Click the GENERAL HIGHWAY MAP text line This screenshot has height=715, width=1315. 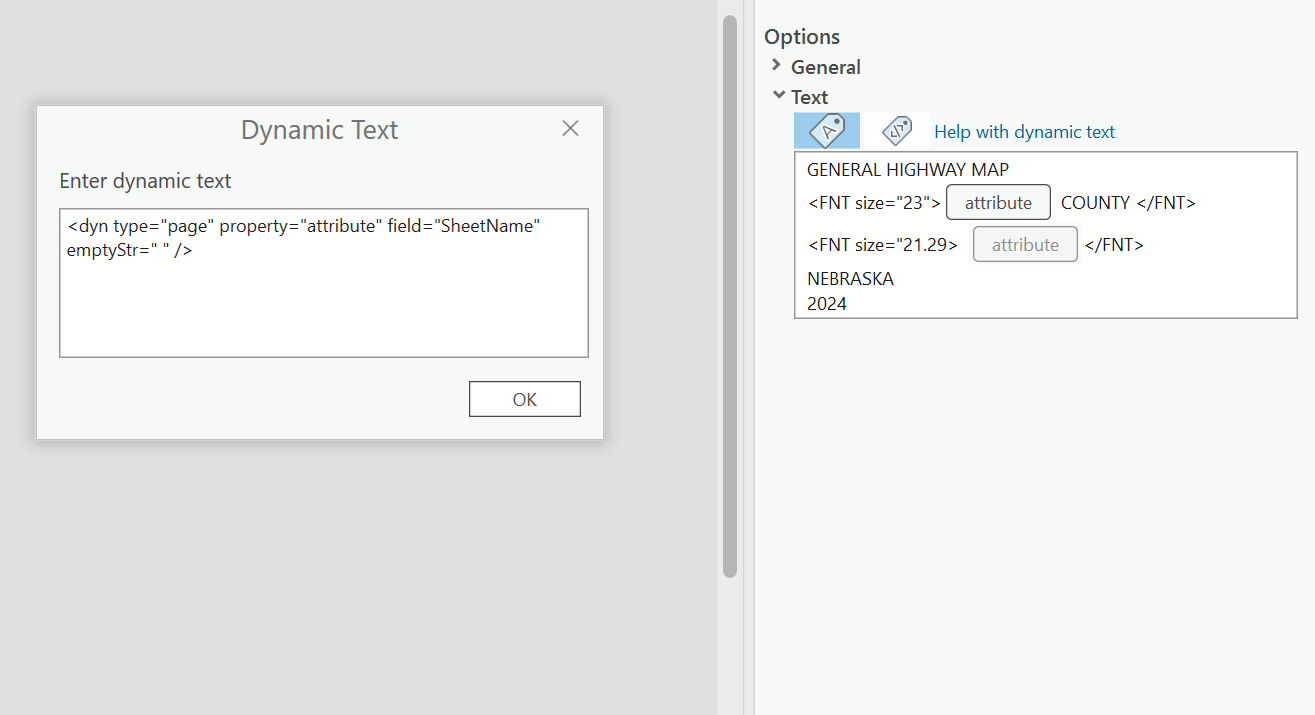click(x=908, y=170)
